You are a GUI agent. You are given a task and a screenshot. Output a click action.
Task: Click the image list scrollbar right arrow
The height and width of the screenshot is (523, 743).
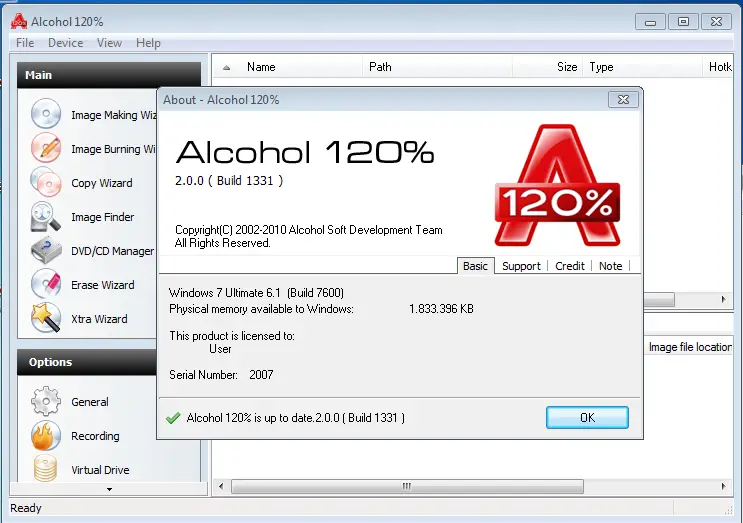724,299
